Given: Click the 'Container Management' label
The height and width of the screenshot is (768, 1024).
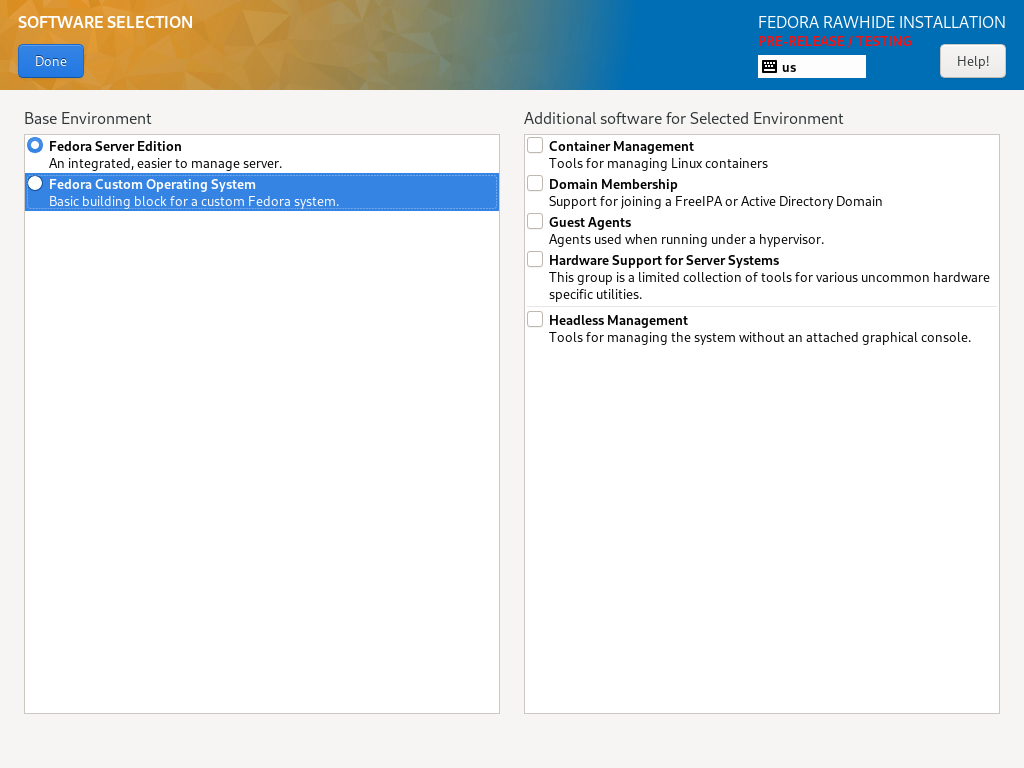Looking at the screenshot, I should coord(621,146).
